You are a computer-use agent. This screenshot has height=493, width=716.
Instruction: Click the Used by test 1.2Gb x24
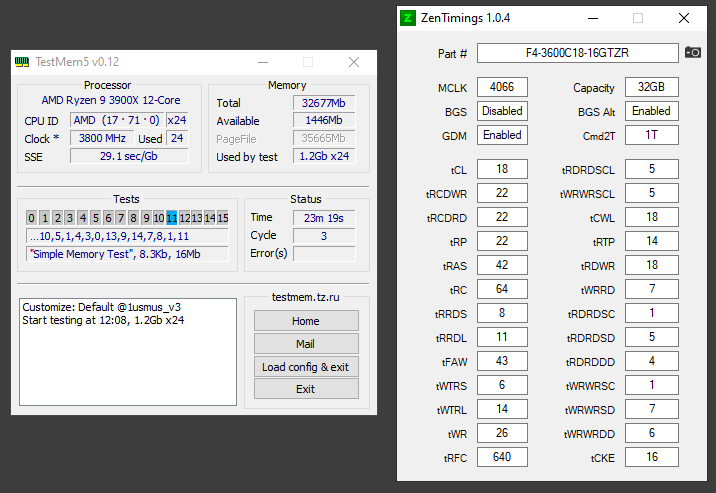pos(324,156)
